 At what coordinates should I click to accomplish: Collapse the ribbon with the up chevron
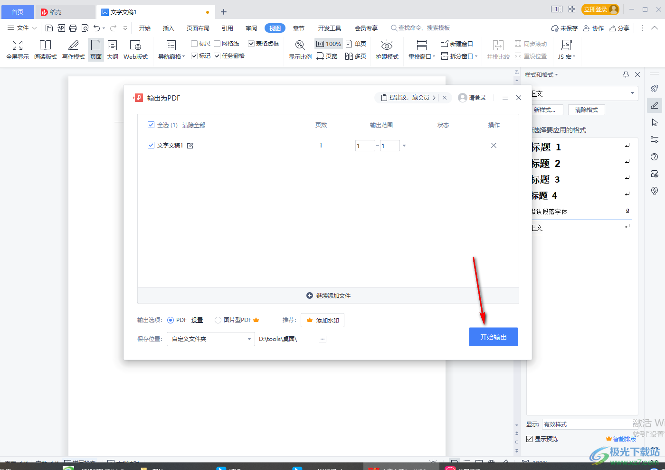click(655, 28)
